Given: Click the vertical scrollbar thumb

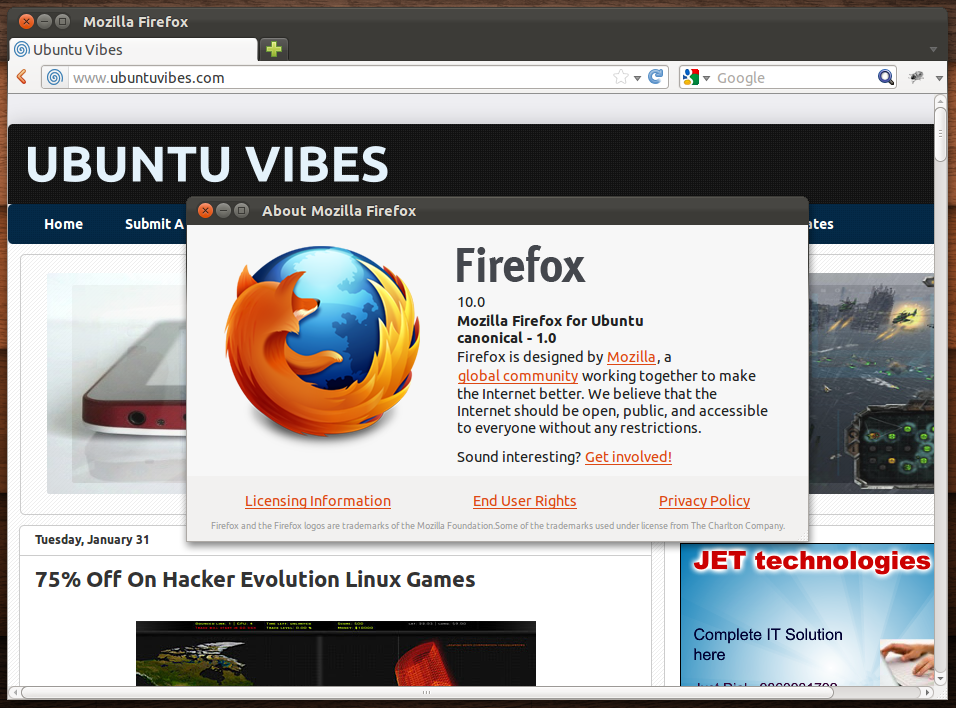Looking at the screenshot, I should pos(940,134).
